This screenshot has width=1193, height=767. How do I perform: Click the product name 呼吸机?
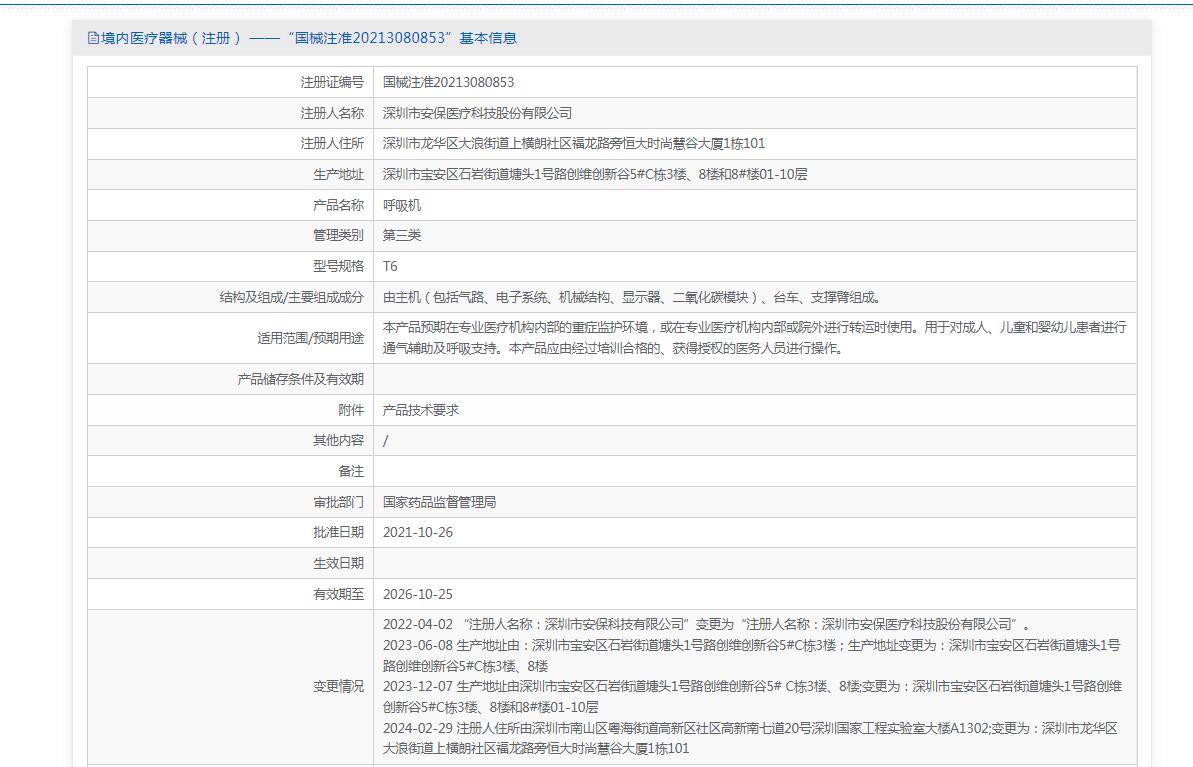click(x=402, y=205)
